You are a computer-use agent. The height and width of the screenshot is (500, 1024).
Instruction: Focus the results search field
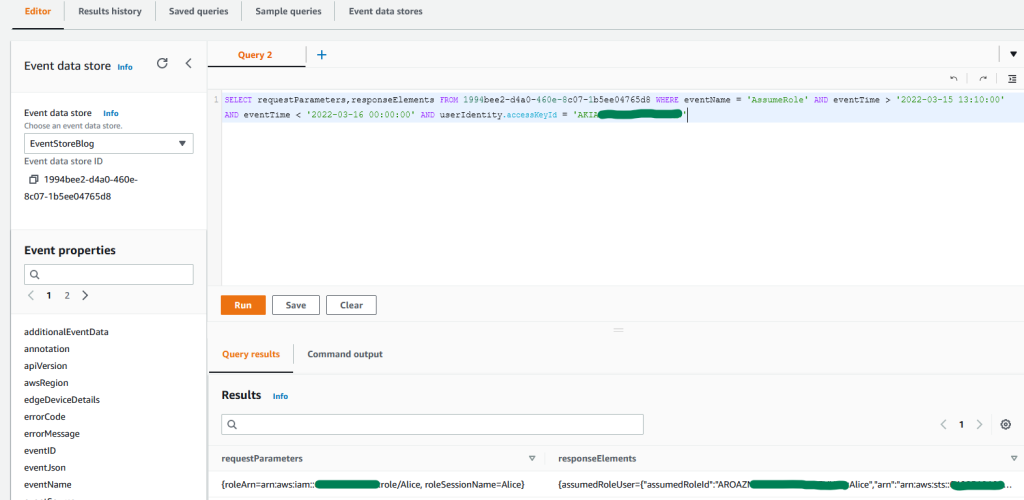[432, 424]
